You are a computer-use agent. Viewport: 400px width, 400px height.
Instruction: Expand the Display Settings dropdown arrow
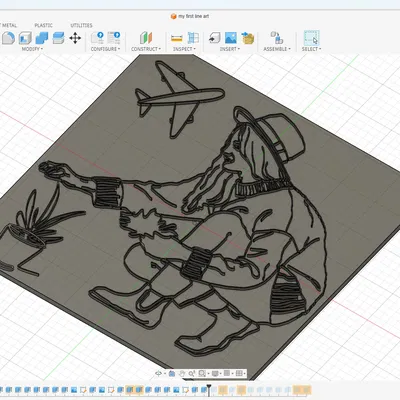[220, 374]
